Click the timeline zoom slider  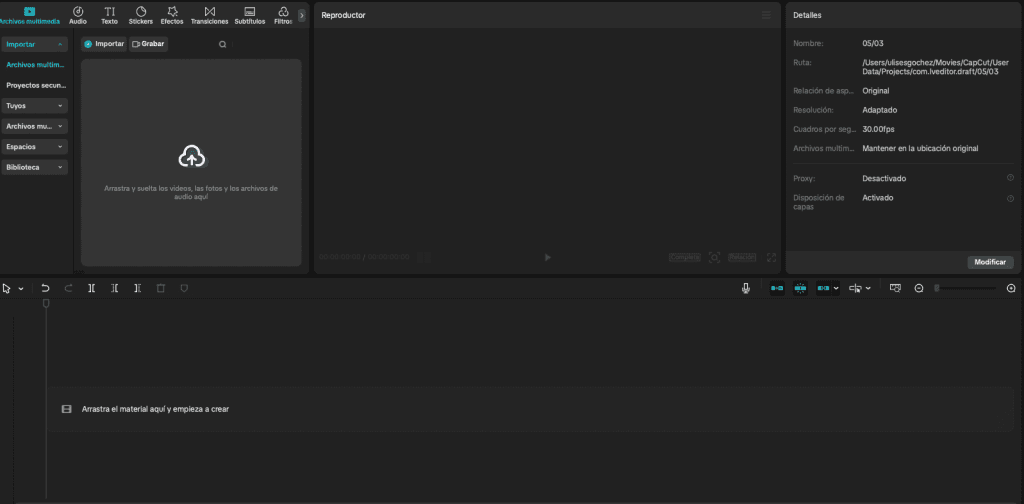pyautogui.click(x=965, y=288)
